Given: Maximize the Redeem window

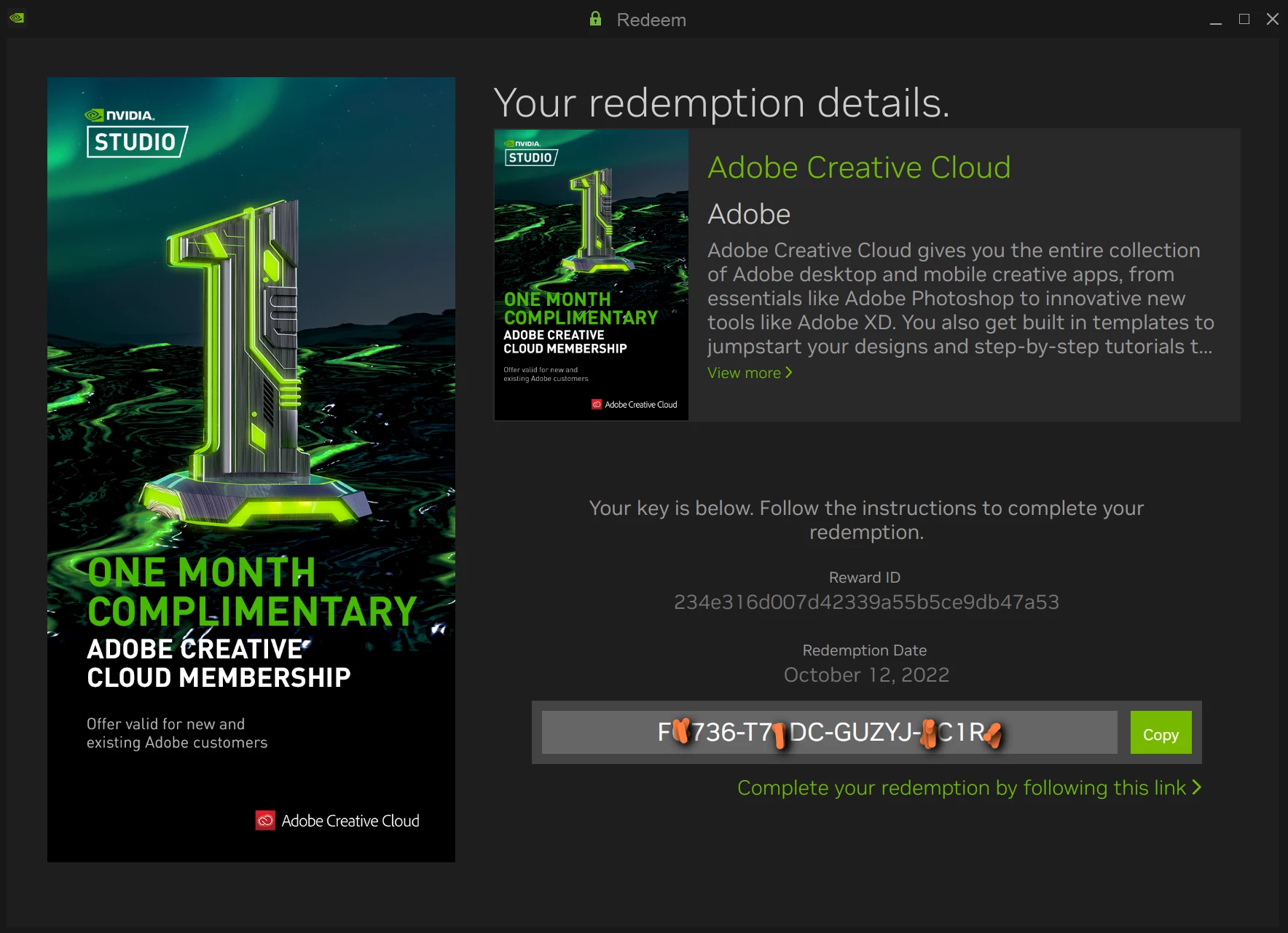Looking at the screenshot, I should (1244, 19).
